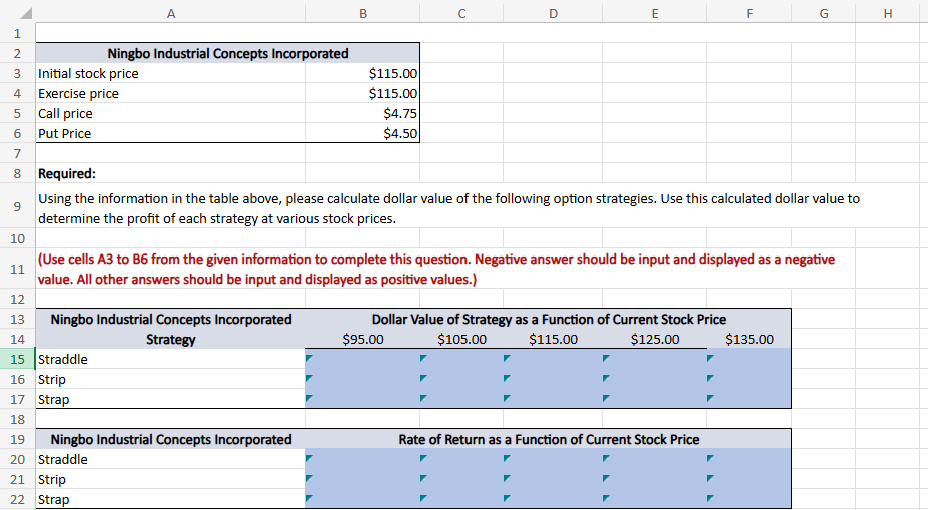Select company name cell in row 19
Viewport: 928px width, 510px height.
170,440
